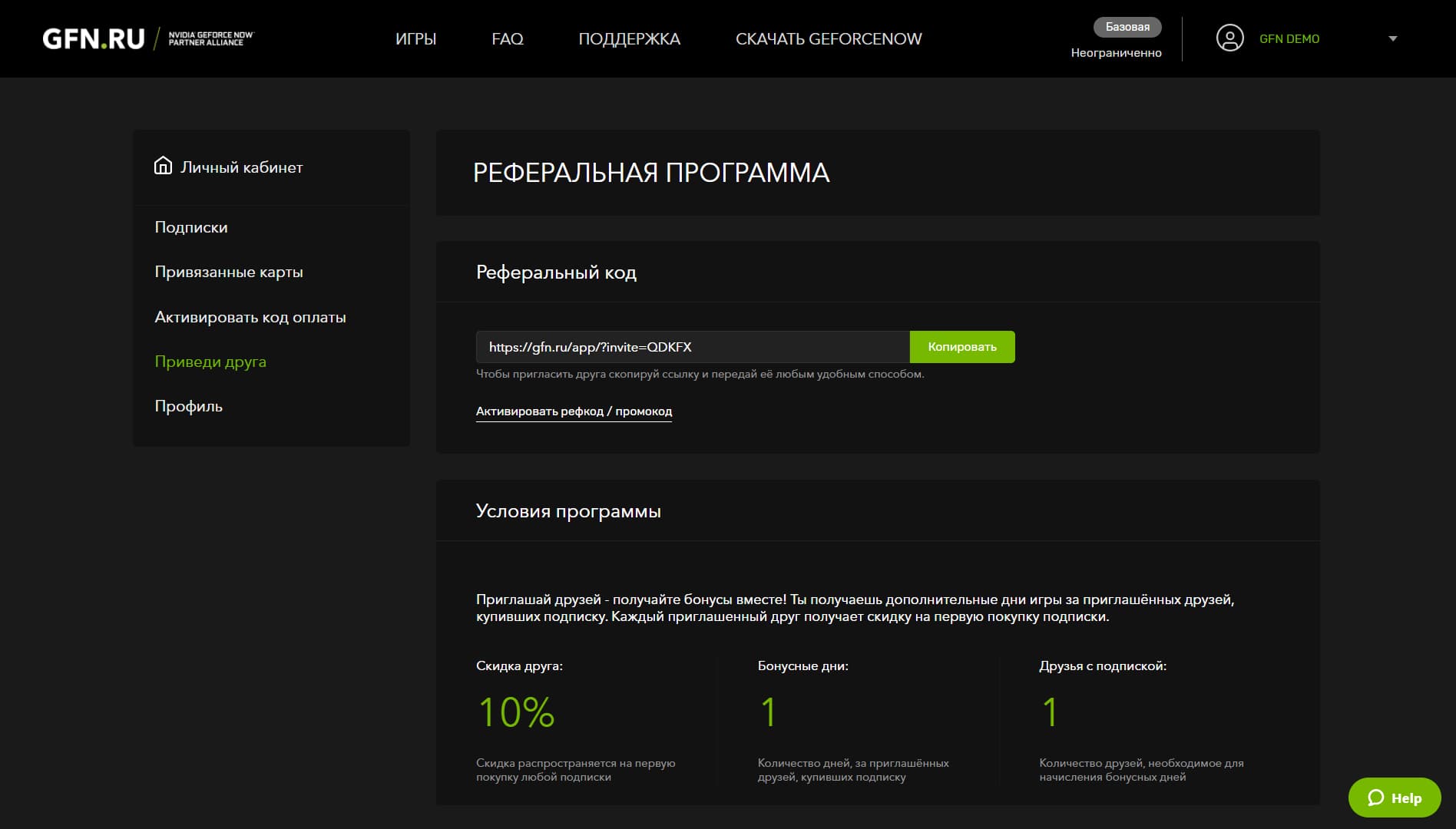The width and height of the screenshot is (1456, 829).
Task: Expand the account dropdown arrow
Action: coord(1393,38)
